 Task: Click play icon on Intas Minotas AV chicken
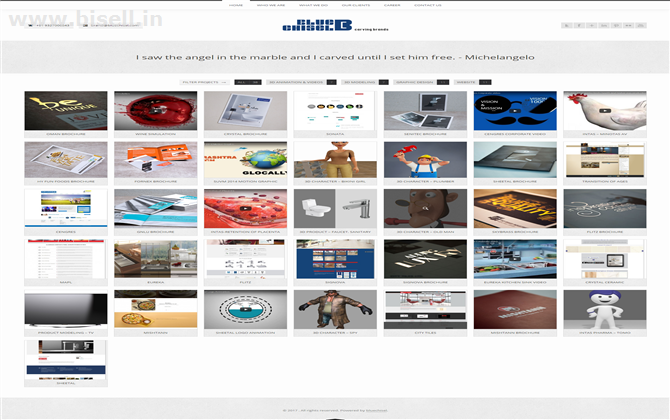pos(605,111)
